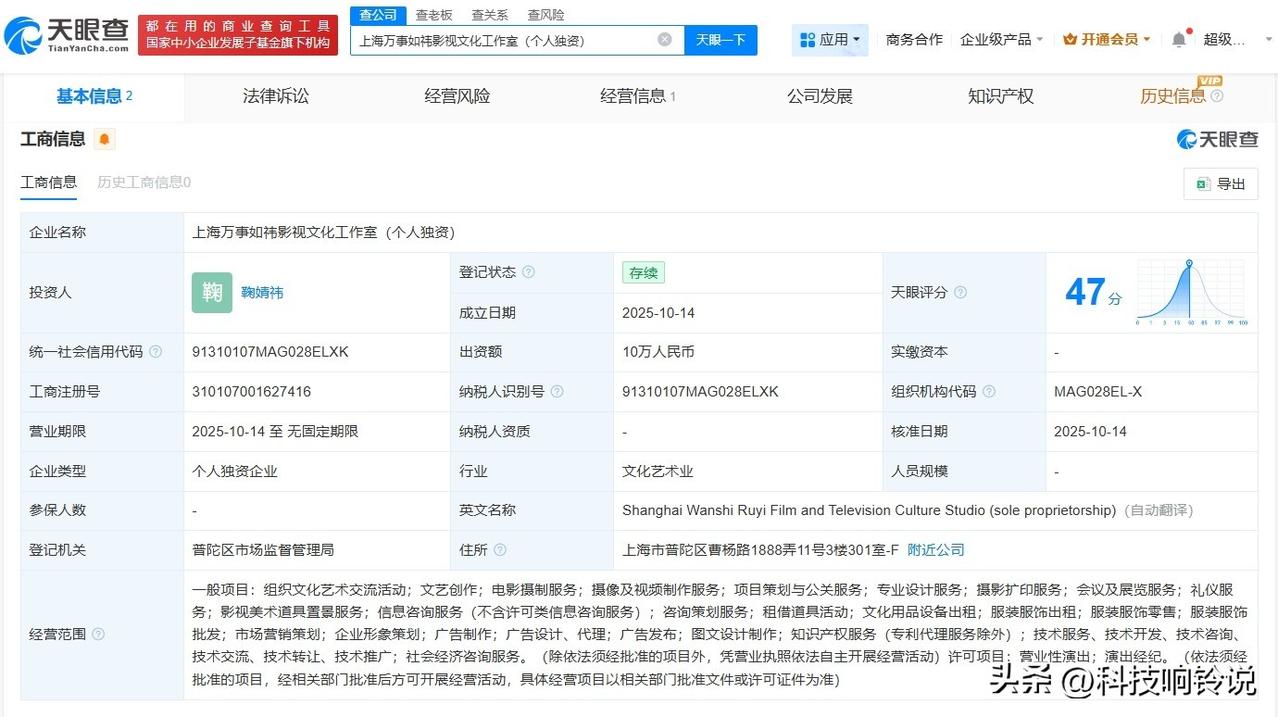Click the score distribution chart

[x=1190, y=292]
